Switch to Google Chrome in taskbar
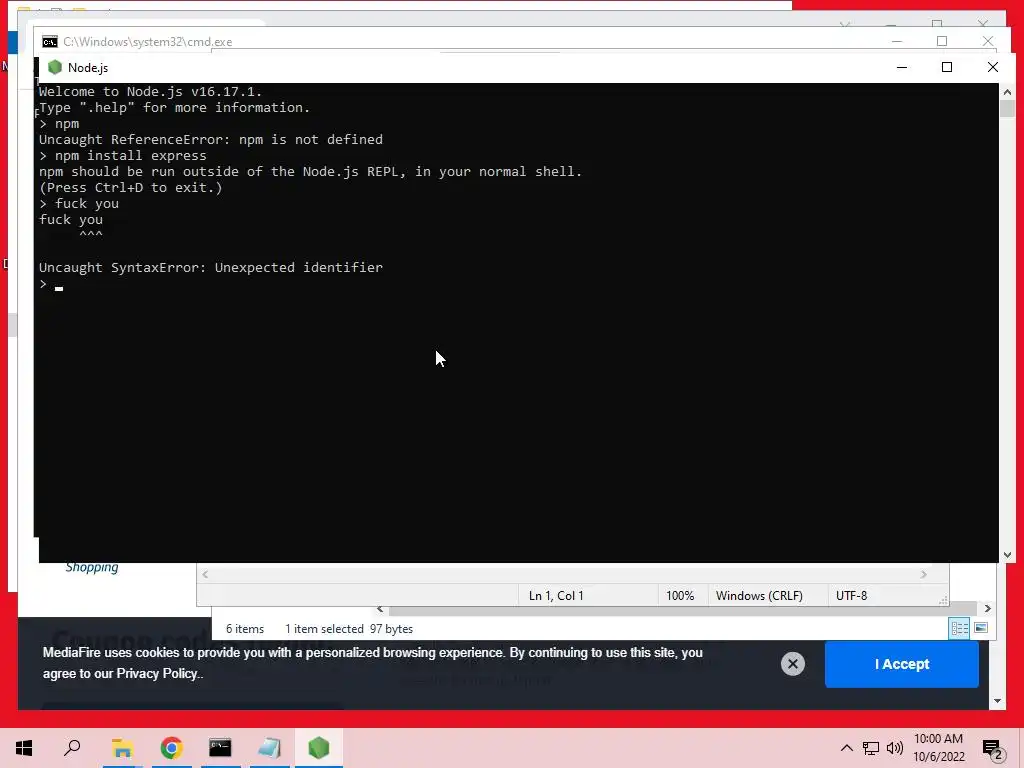The height and width of the screenshot is (768, 1024). click(x=171, y=748)
